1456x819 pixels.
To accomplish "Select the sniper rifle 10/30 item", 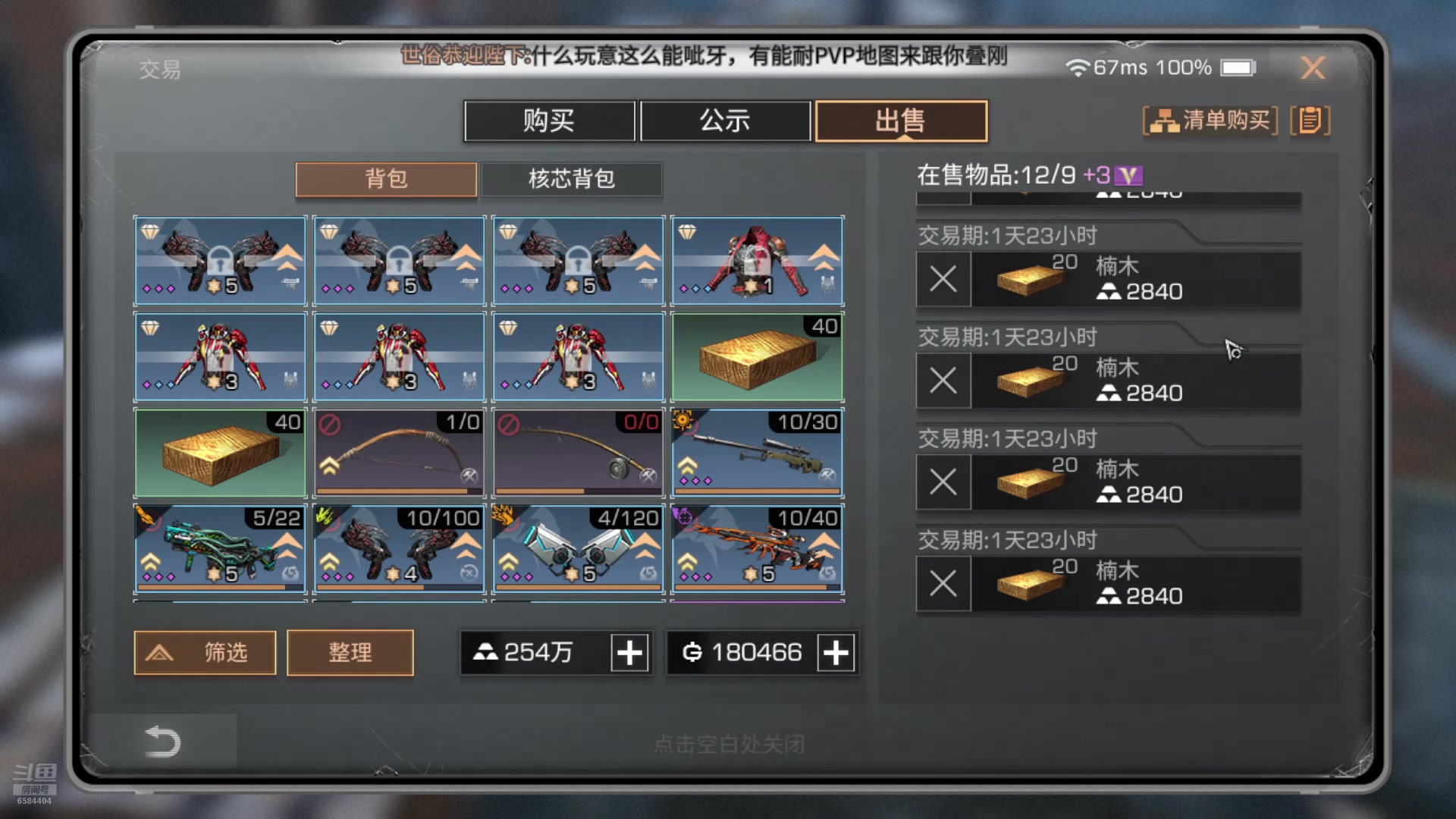I will (757, 452).
